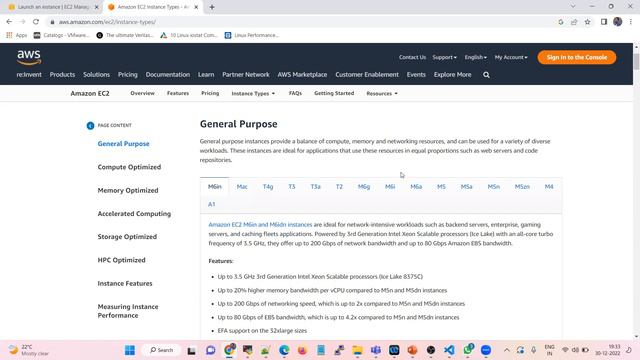Image resolution: width=640 pixels, height=360 pixels.
Task: Open Chrome side panel icon
Action: (x=604, y=22)
